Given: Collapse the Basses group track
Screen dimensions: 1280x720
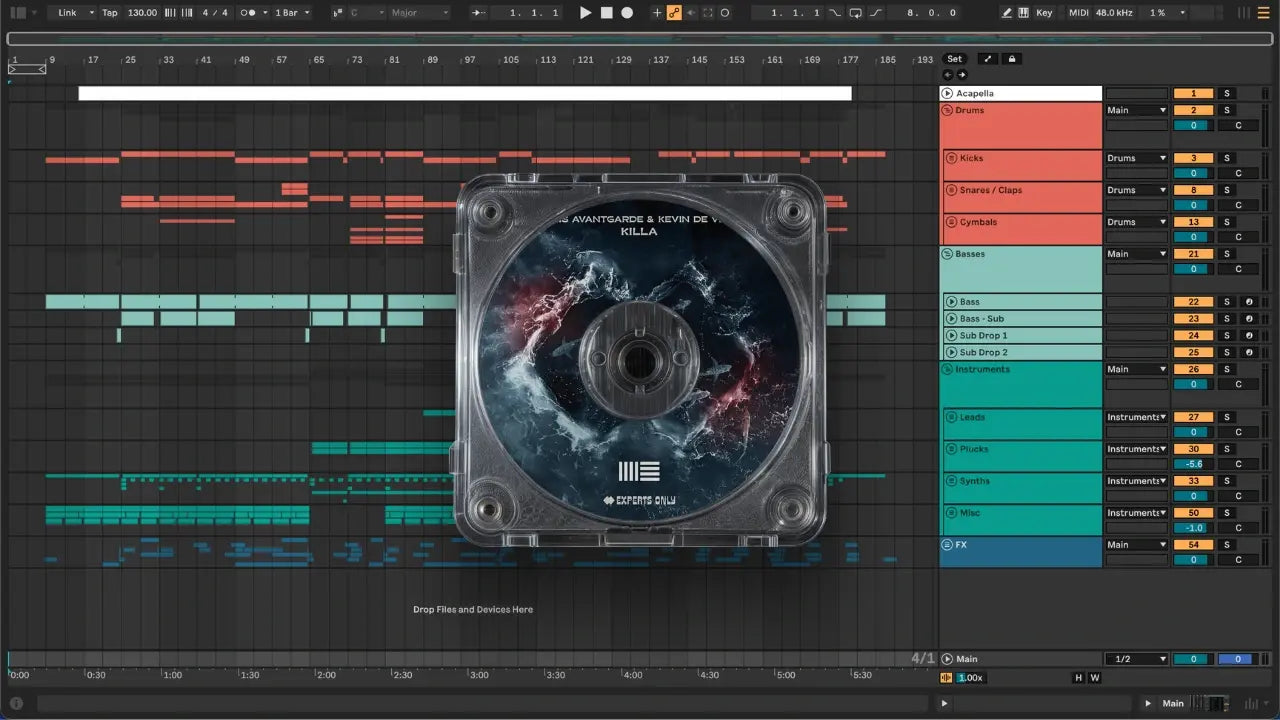Looking at the screenshot, I should tap(947, 254).
